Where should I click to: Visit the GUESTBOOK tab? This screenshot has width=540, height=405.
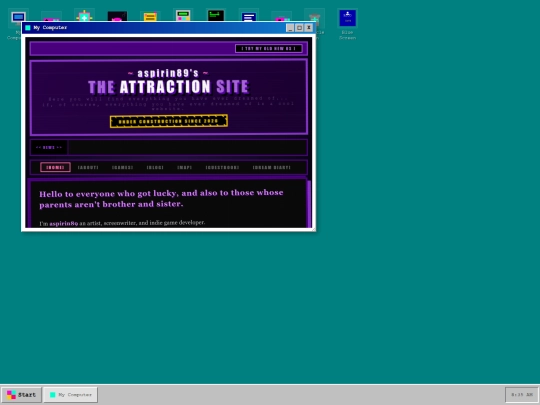click(x=222, y=167)
